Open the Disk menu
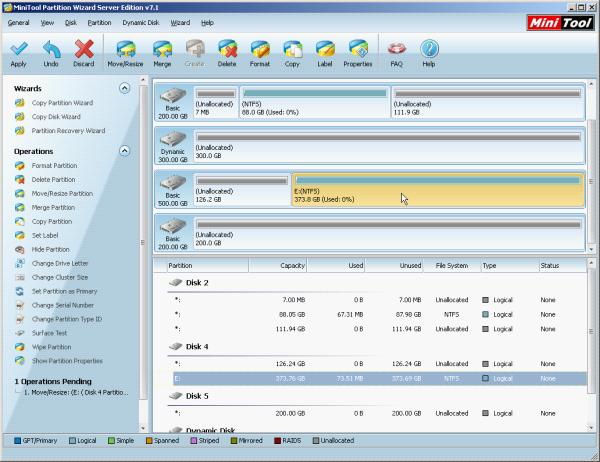The height and width of the screenshot is (462, 600). pyautogui.click(x=71, y=23)
